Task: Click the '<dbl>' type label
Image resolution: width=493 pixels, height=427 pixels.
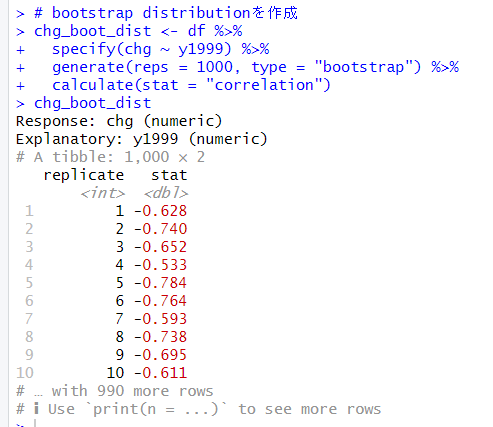Action: coord(166,193)
